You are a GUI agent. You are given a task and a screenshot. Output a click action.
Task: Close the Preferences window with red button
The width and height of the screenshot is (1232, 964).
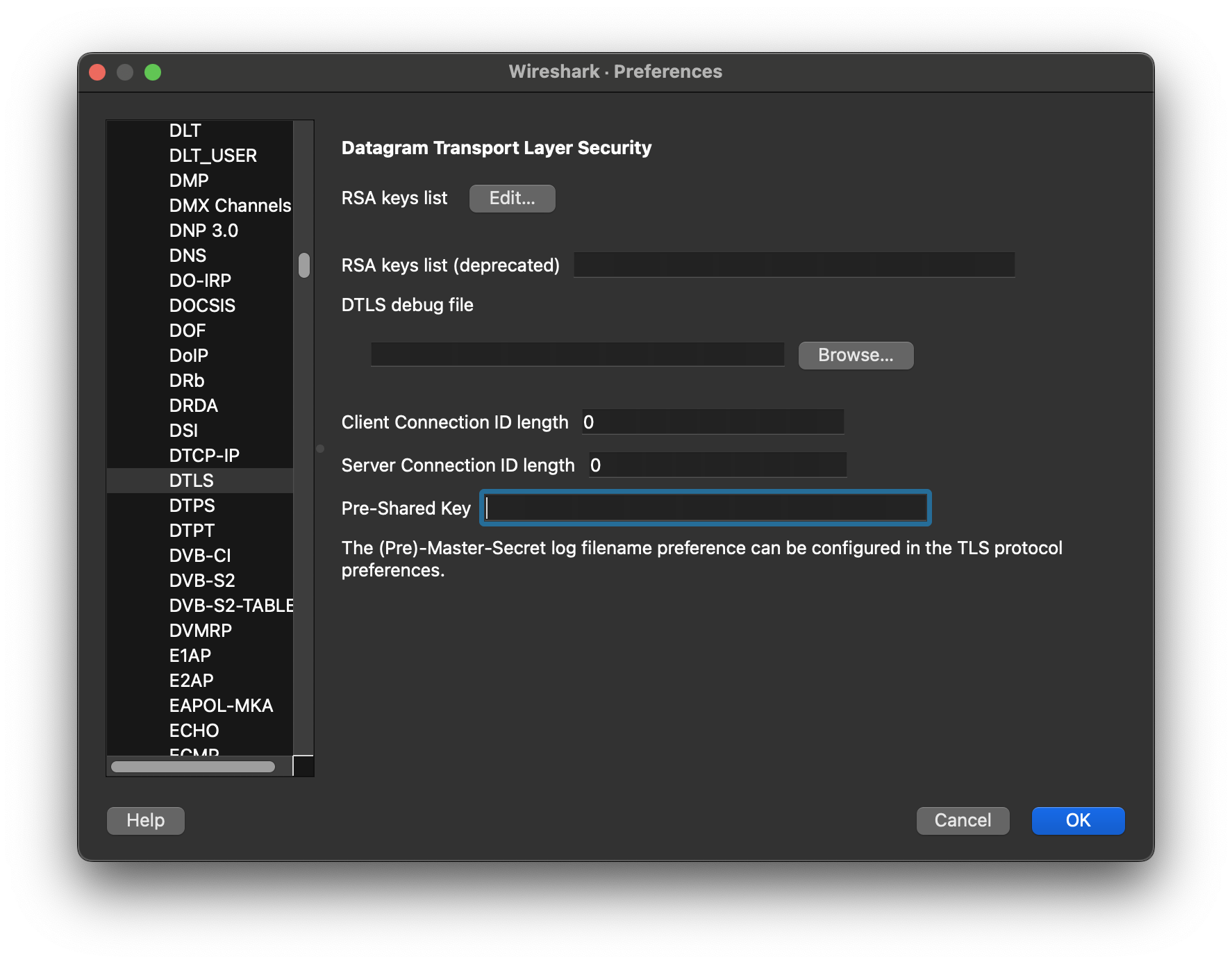click(x=97, y=72)
